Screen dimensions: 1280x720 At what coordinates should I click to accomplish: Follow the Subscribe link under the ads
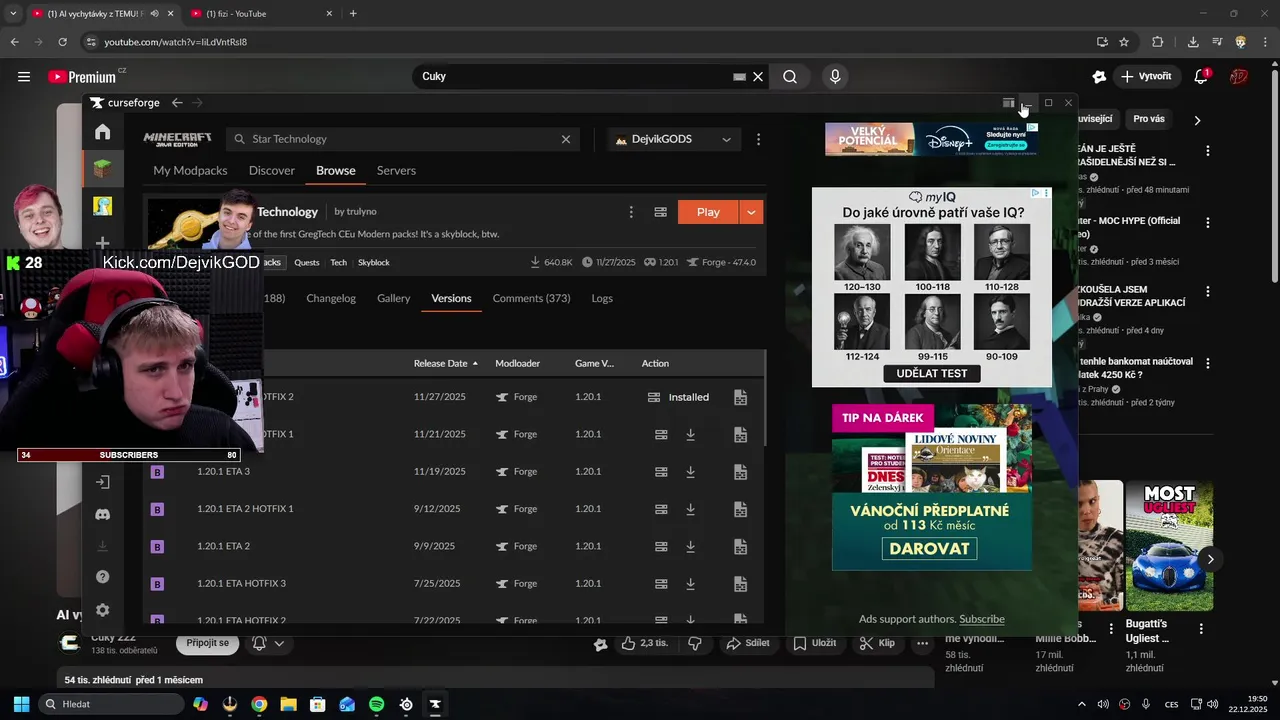[982, 619]
